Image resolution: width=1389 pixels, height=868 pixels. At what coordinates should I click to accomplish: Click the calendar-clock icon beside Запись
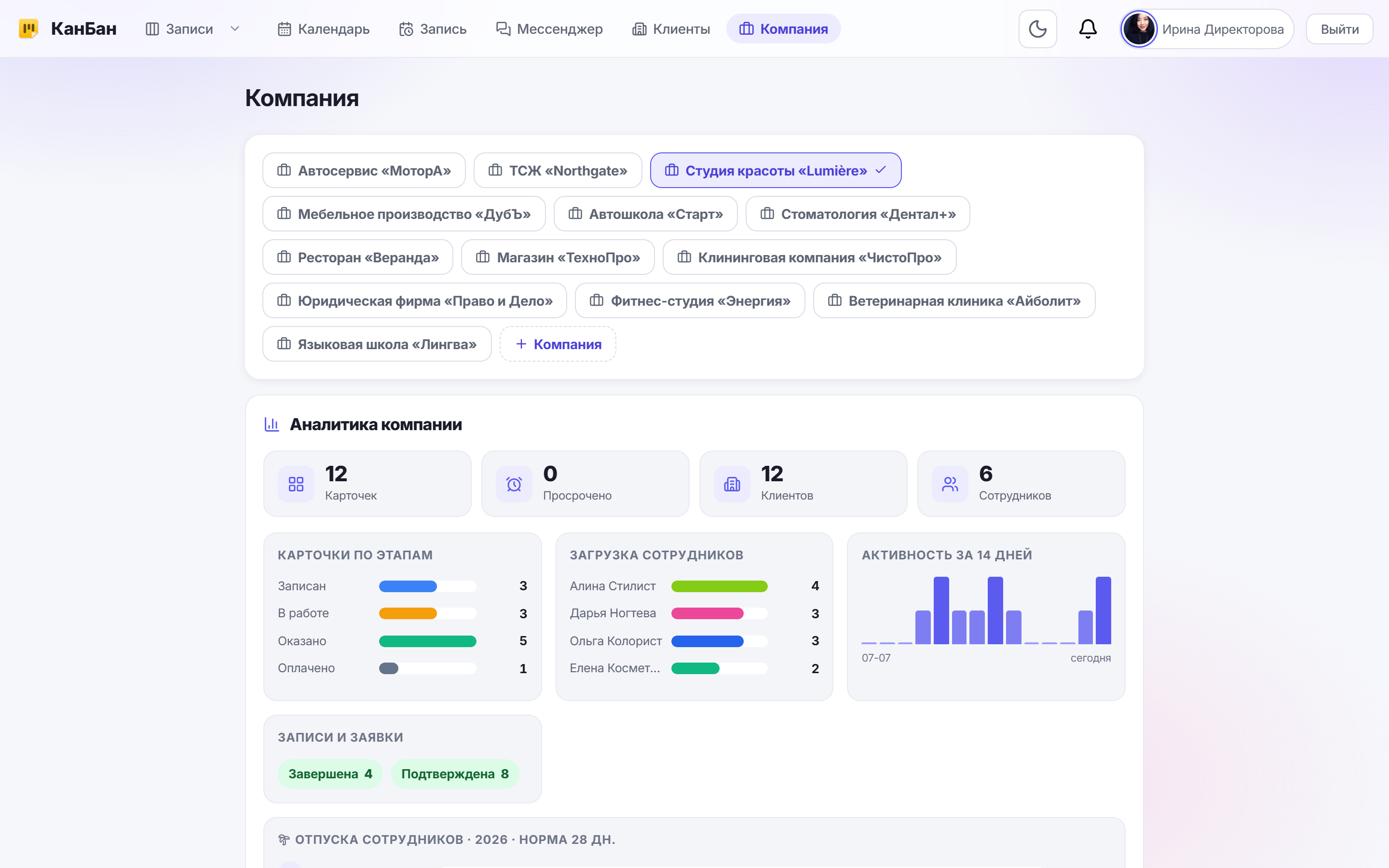[406, 29]
